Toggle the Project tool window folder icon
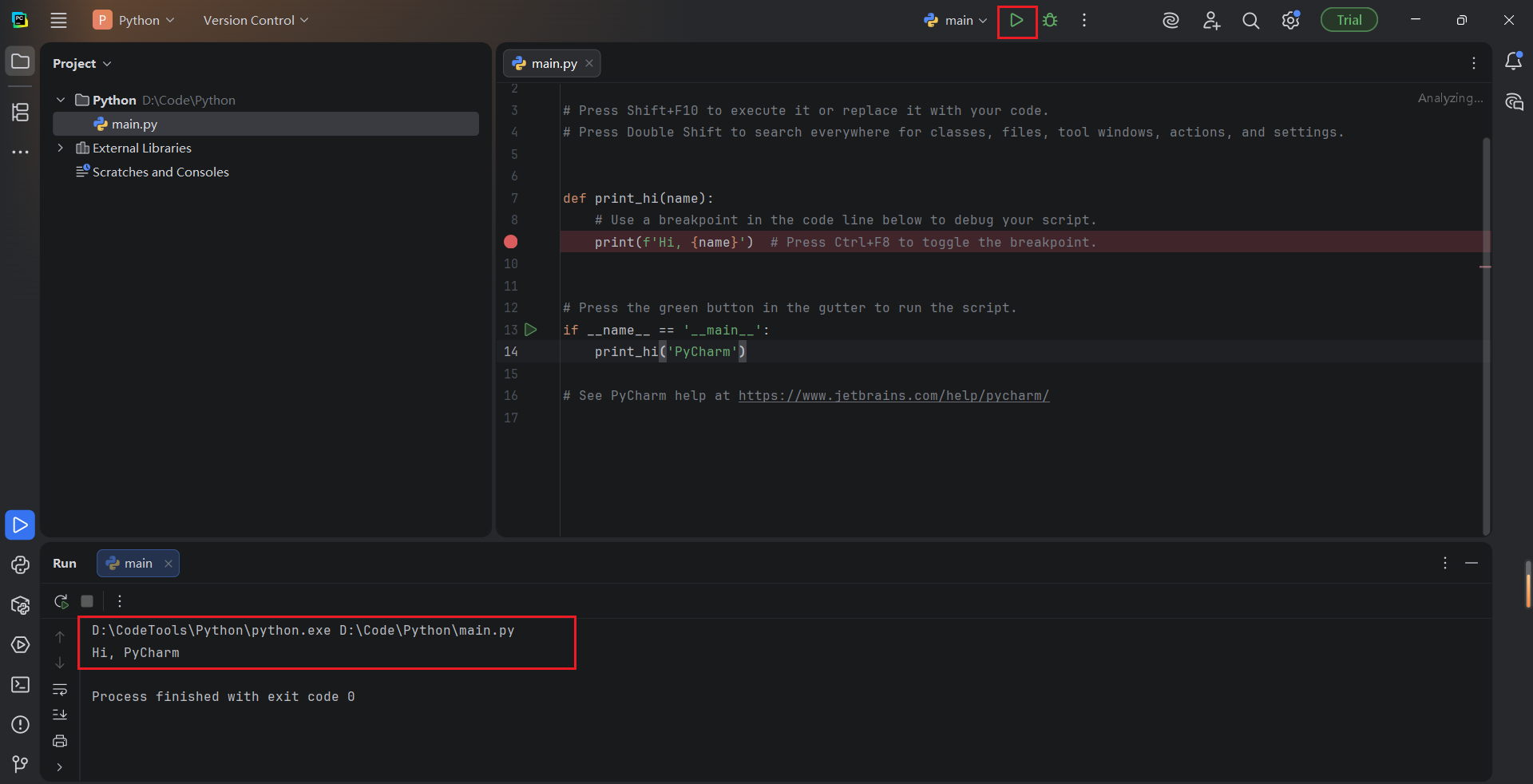Image resolution: width=1533 pixels, height=784 pixels. [x=20, y=61]
